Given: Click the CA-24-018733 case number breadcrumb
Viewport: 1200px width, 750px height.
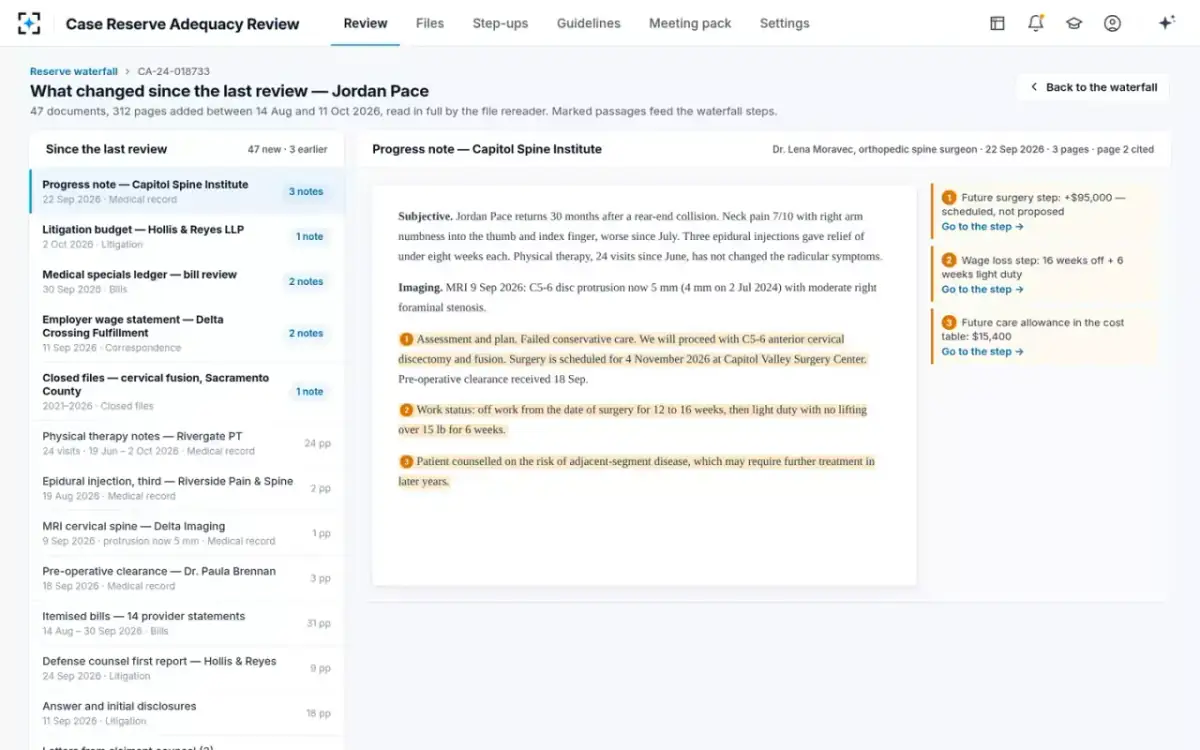Looking at the screenshot, I should (174, 72).
